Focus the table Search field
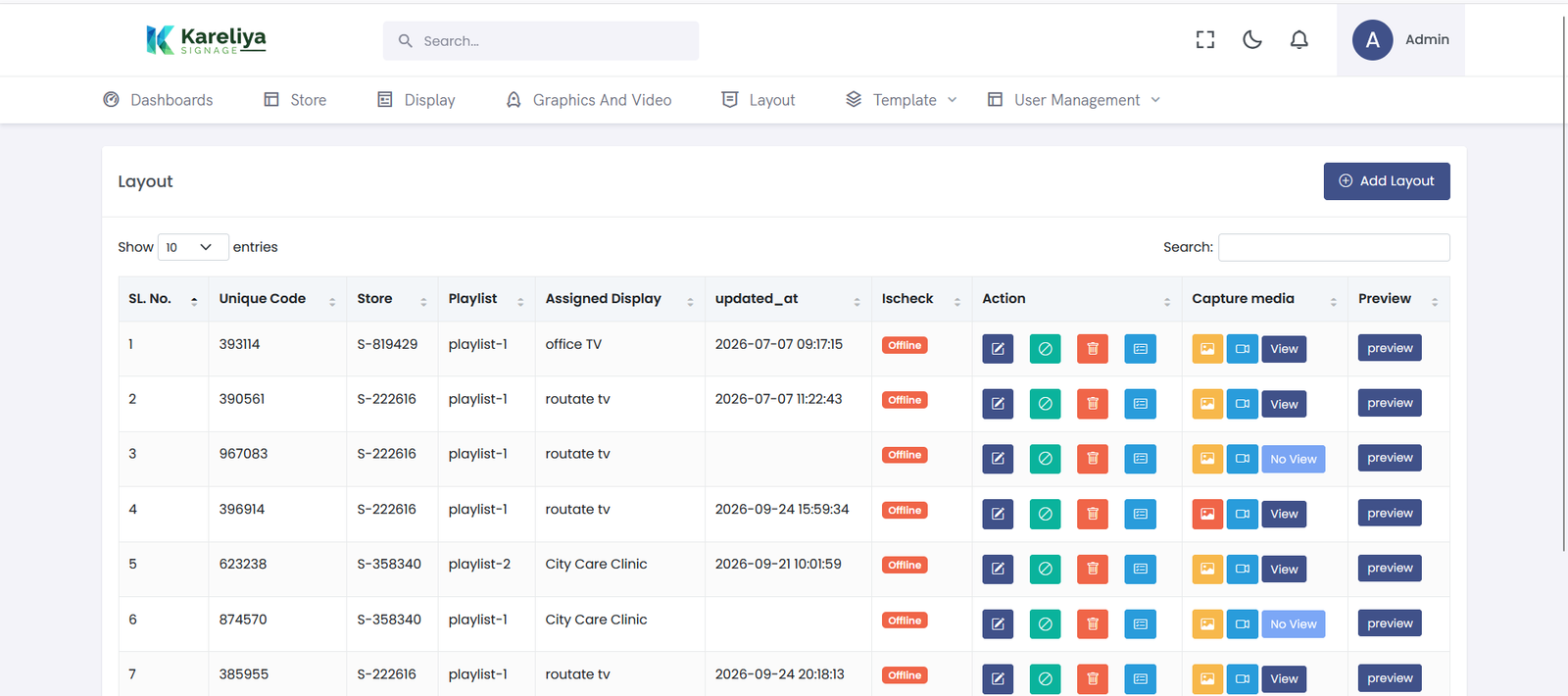The height and width of the screenshot is (696, 1568). tap(1334, 247)
